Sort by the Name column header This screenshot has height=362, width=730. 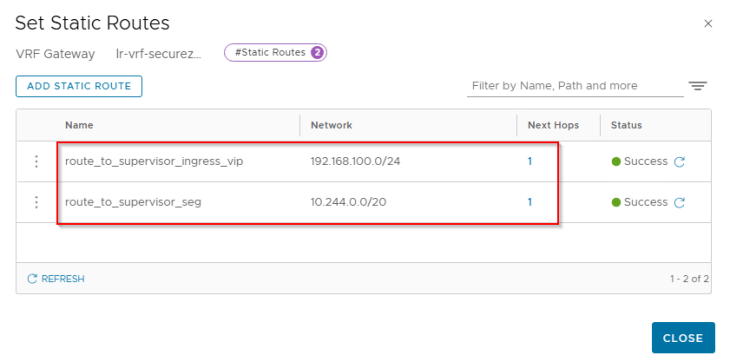tap(79, 125)
